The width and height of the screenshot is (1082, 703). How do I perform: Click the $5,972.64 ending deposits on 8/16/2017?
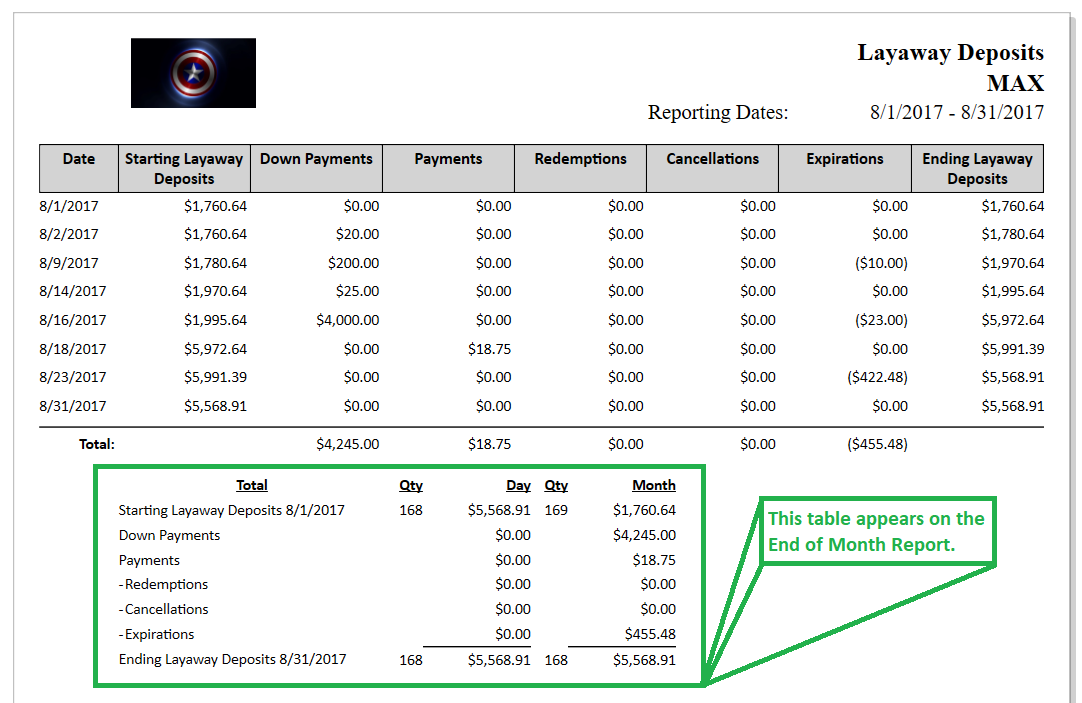(x=1012, y=321)
